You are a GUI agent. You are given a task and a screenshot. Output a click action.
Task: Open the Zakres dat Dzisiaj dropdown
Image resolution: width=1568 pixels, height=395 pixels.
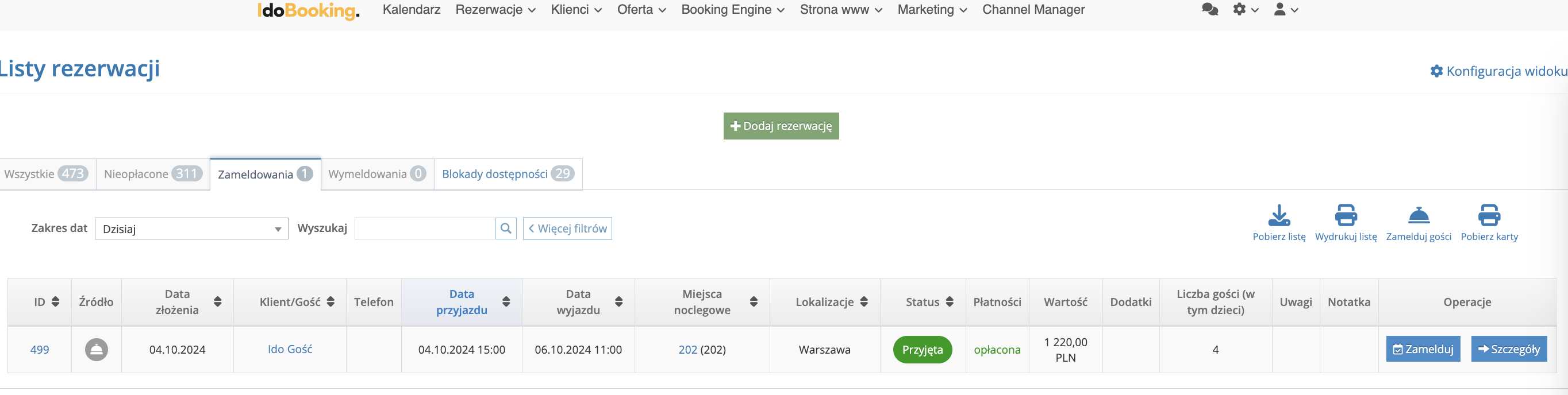pos(191,229)
